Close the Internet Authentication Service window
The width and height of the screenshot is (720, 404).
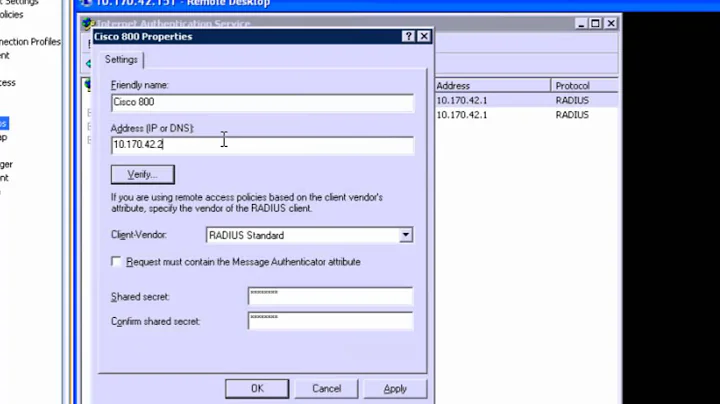(611, 23)
